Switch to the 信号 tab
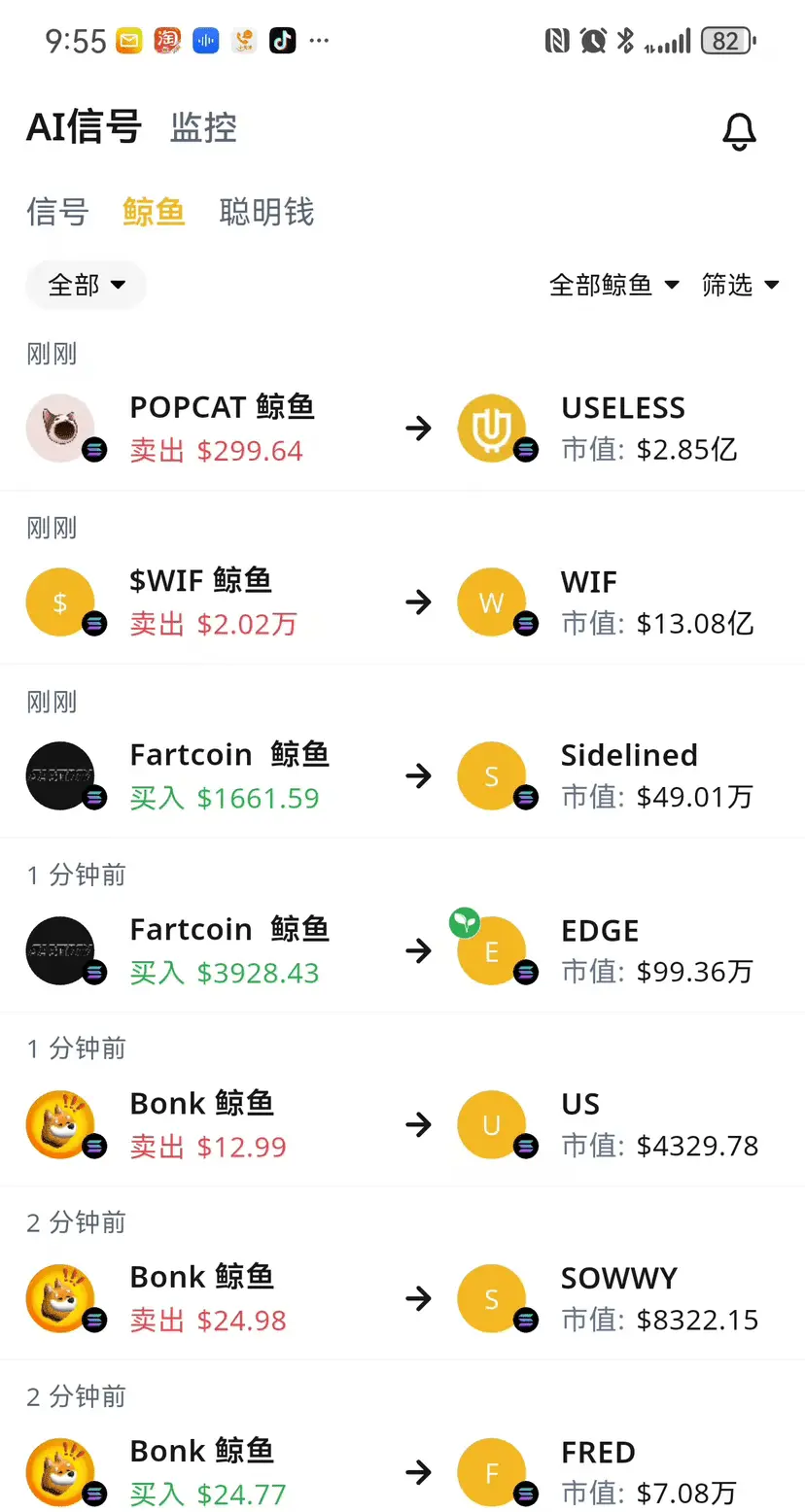Viewport: 805px width, 1512px height. pos(57,212)
